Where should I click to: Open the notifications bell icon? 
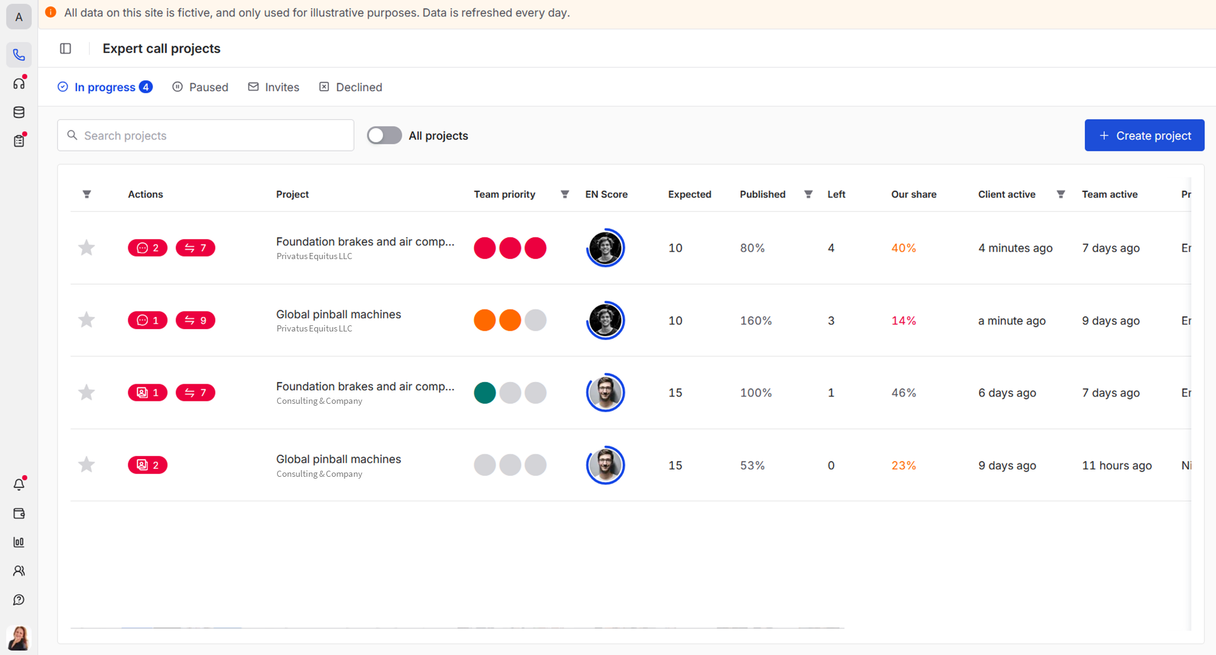coord(19,485)
